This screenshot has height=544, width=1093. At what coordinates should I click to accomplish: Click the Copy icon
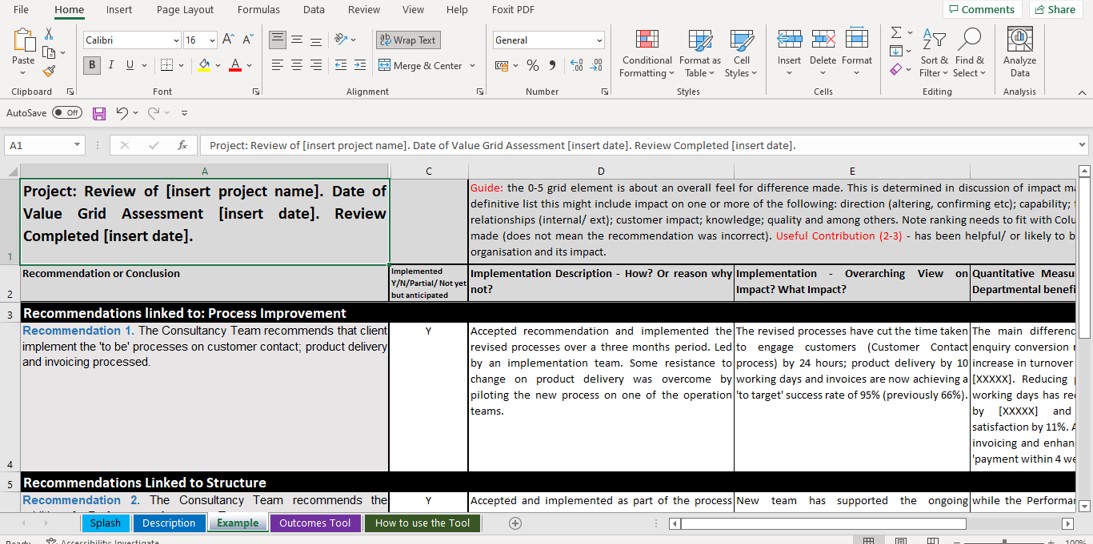pos(48,52)
